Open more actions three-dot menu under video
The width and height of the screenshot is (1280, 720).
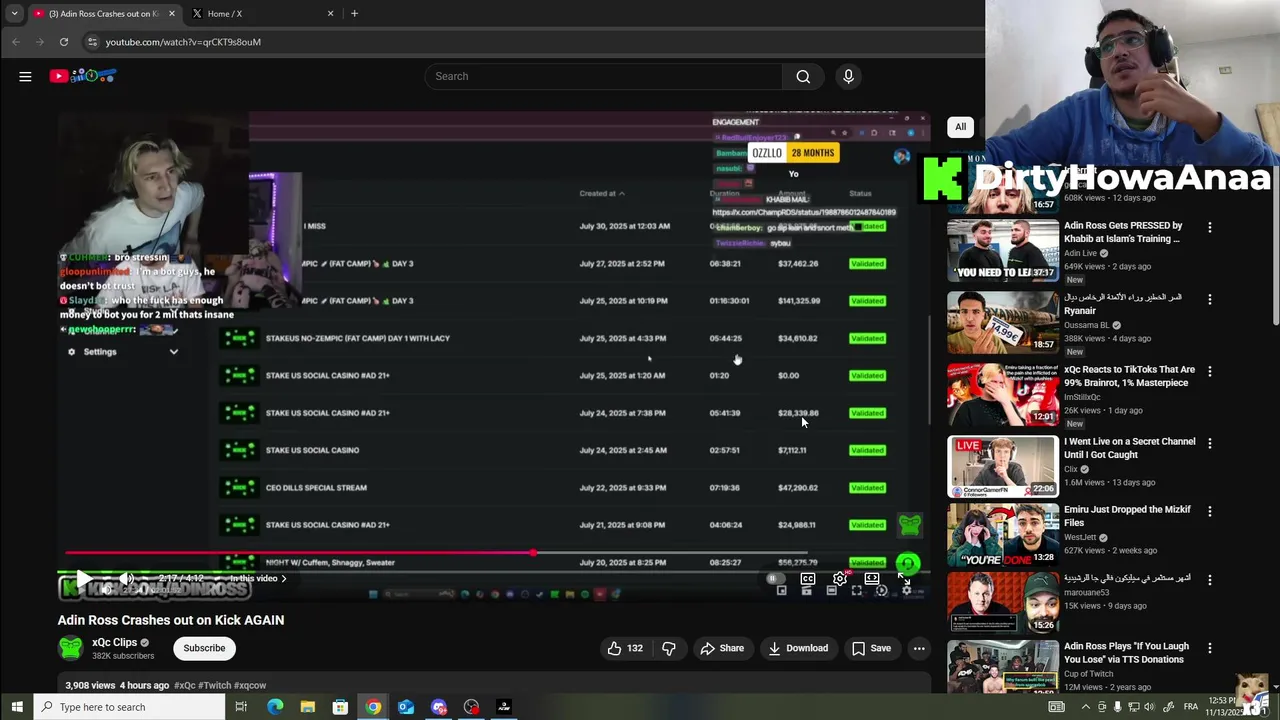[919, 648]
